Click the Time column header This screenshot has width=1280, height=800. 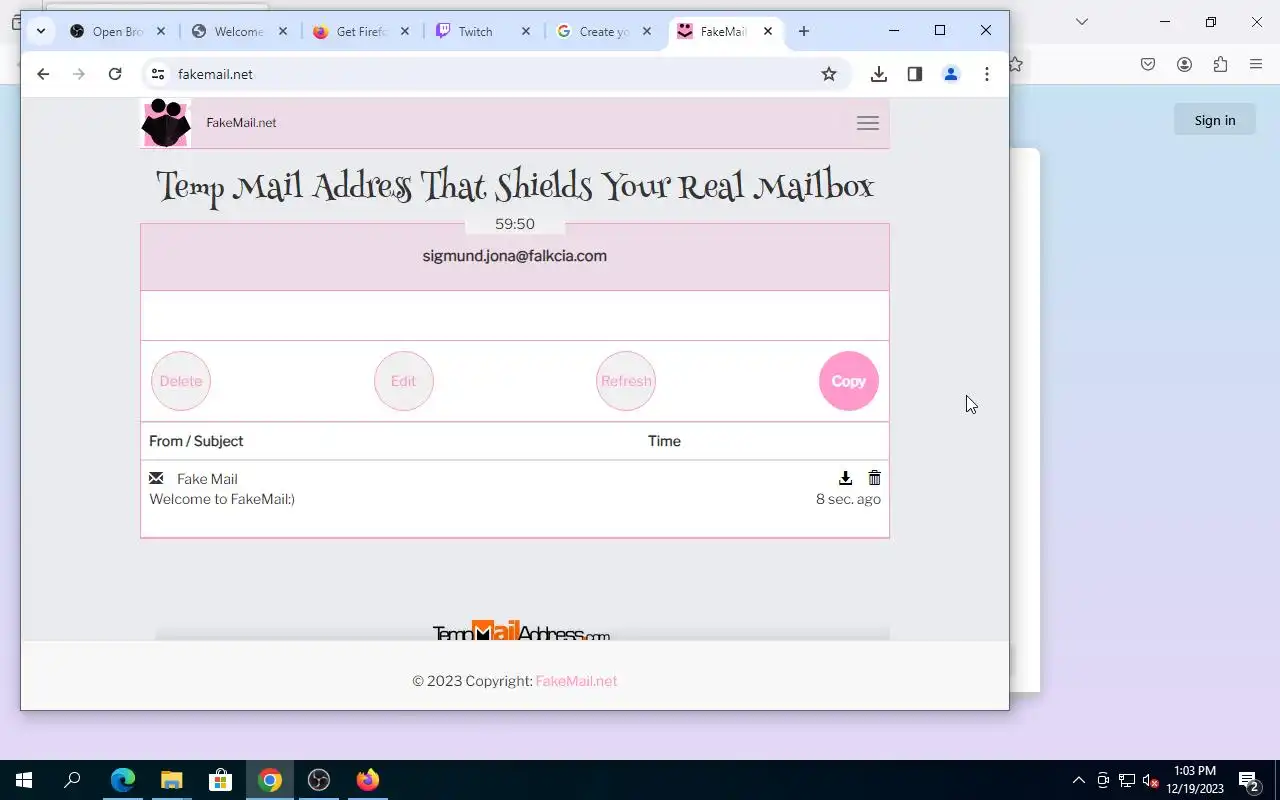[664, 441]
